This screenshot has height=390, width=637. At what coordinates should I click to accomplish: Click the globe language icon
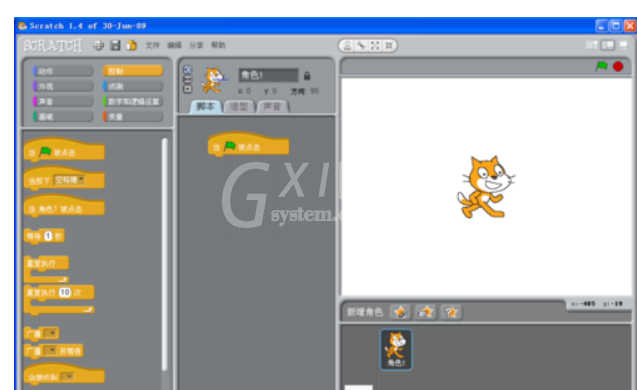(x=98, y=45)
